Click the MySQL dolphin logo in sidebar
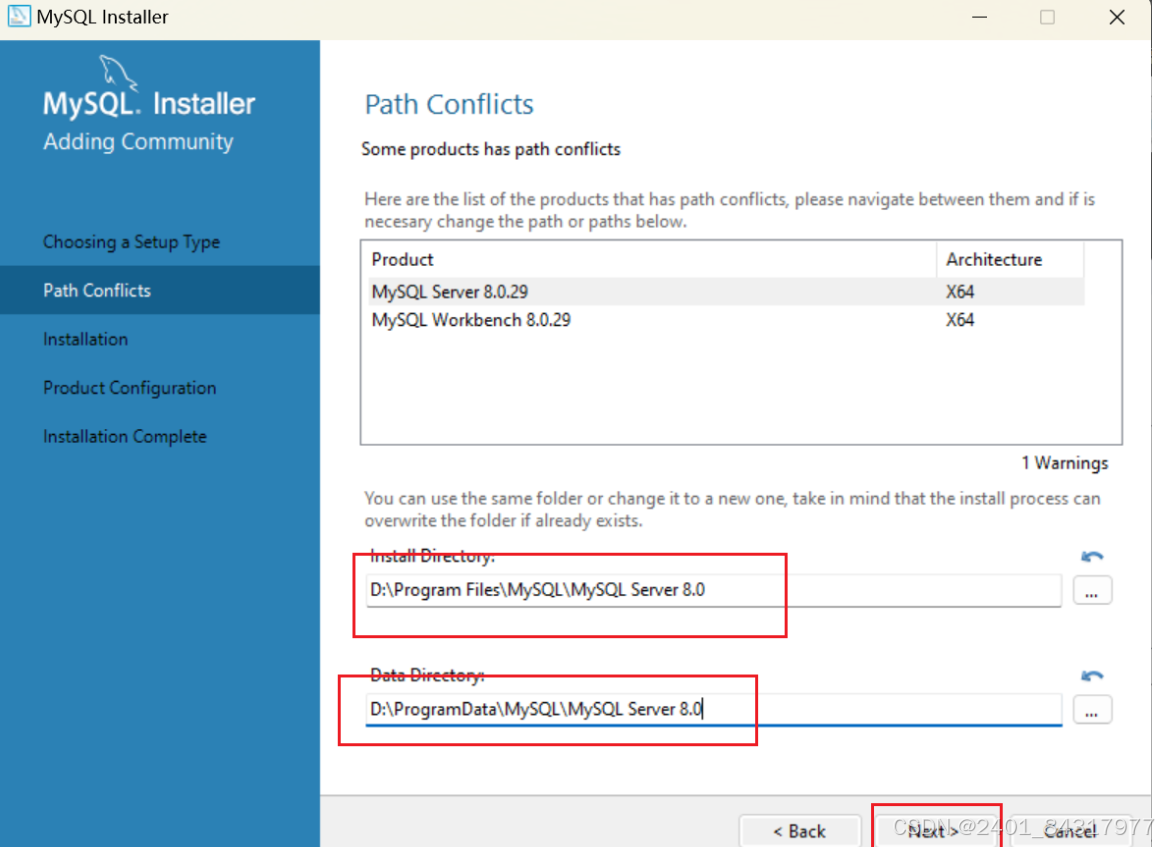 pyautogui.click(x=118, y=72)
